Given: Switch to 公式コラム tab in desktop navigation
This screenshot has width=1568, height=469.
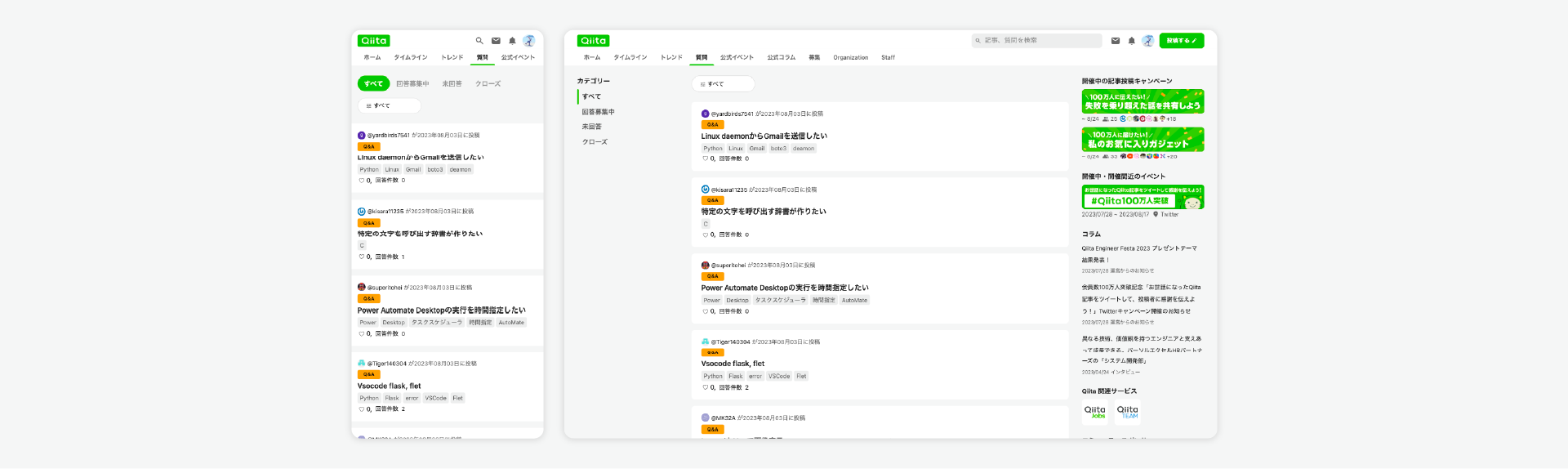Looking at the screenshot, I should (x=782, y=57).
